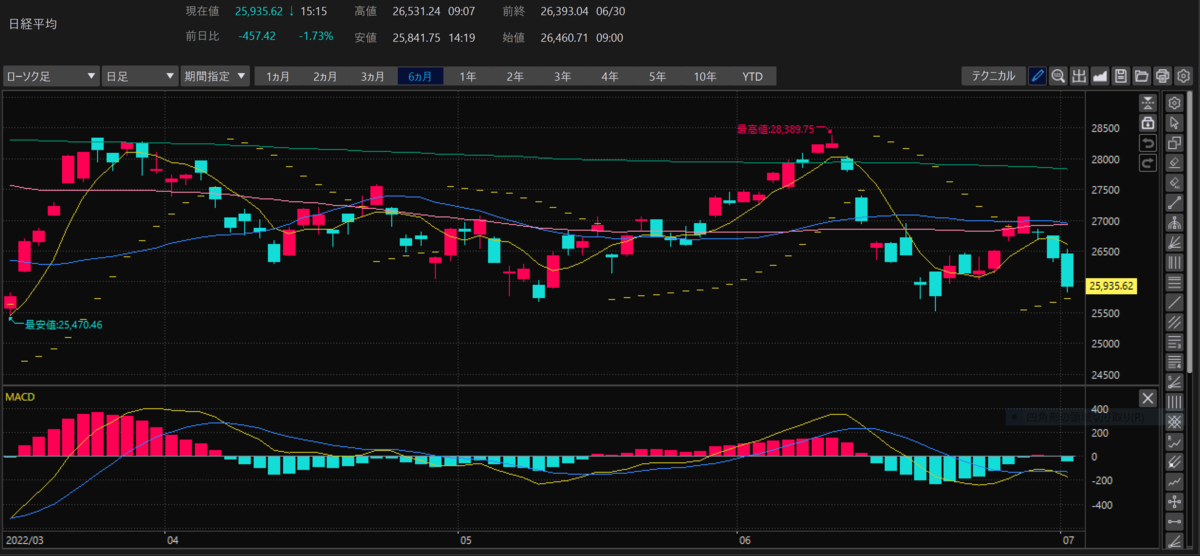
Task: Select the R-labeled zigzag tool
Action: click(x=1175, y=442)
